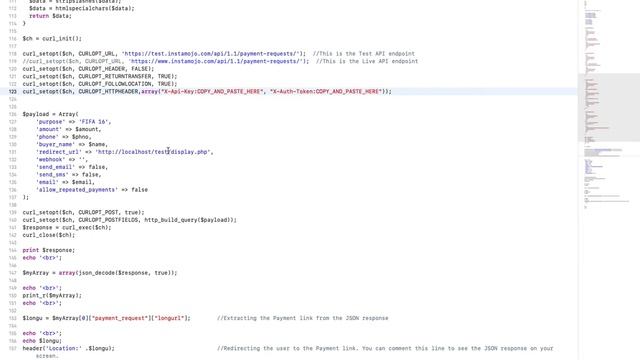
Task: Click the http_build_query($payload) call
Action: coord(189,220)
